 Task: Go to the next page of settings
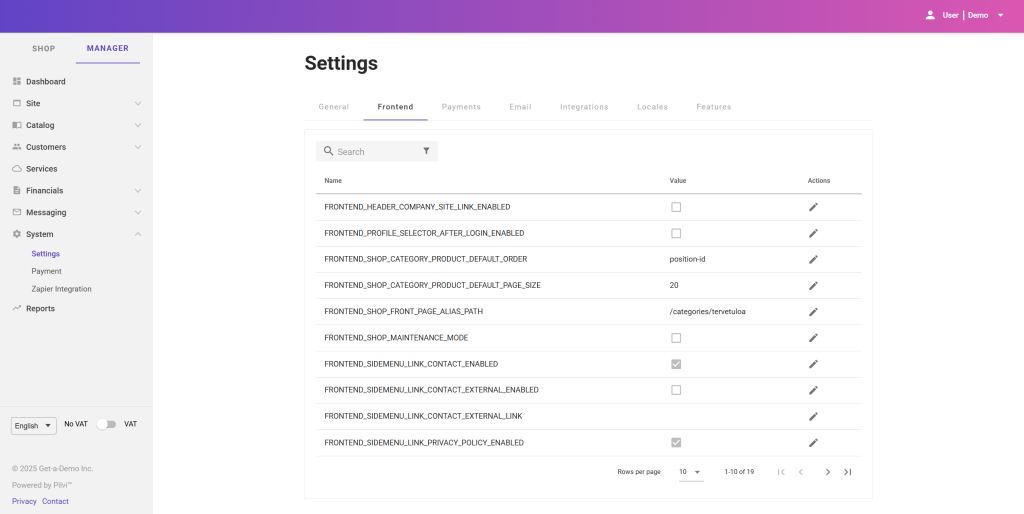coord(827,472)
